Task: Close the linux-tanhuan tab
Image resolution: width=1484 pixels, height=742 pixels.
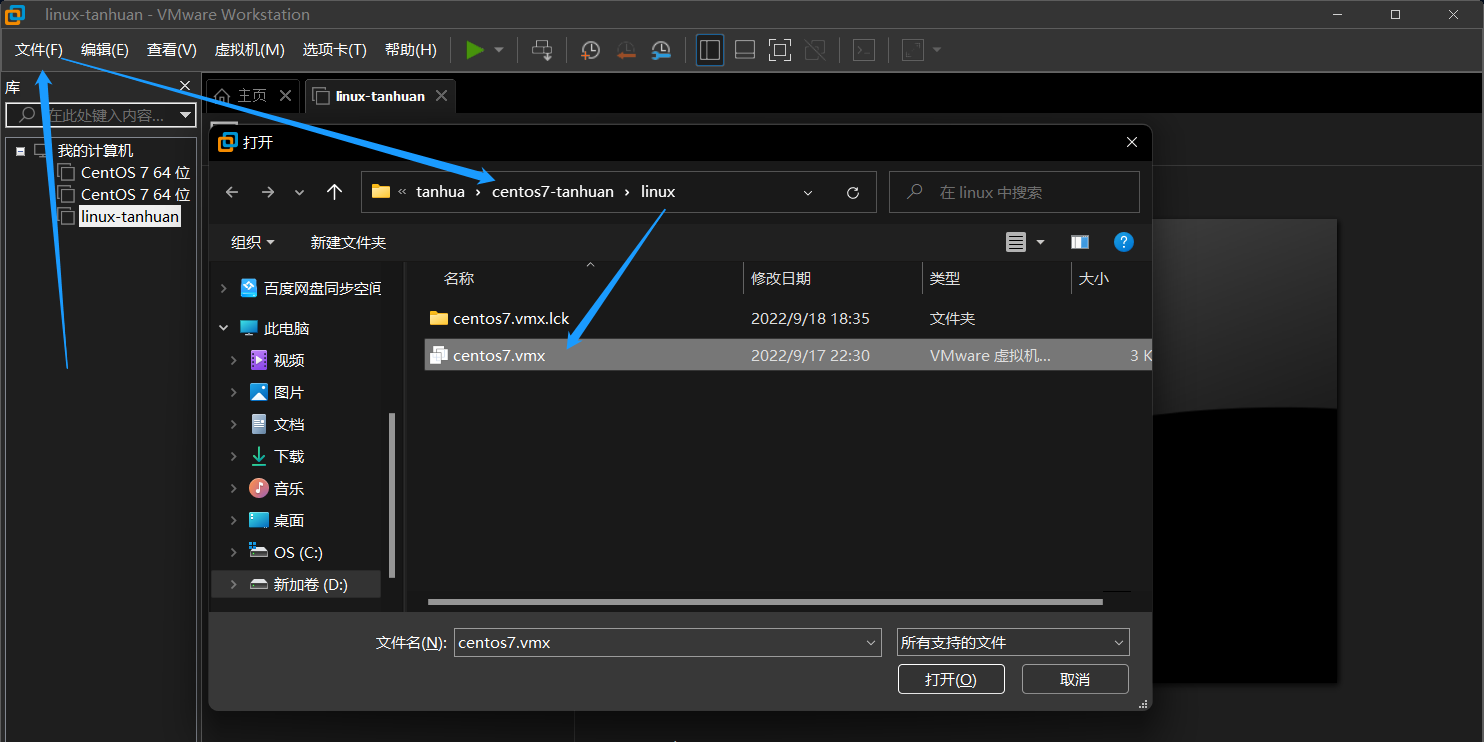Action: click(x=441, y=96)
